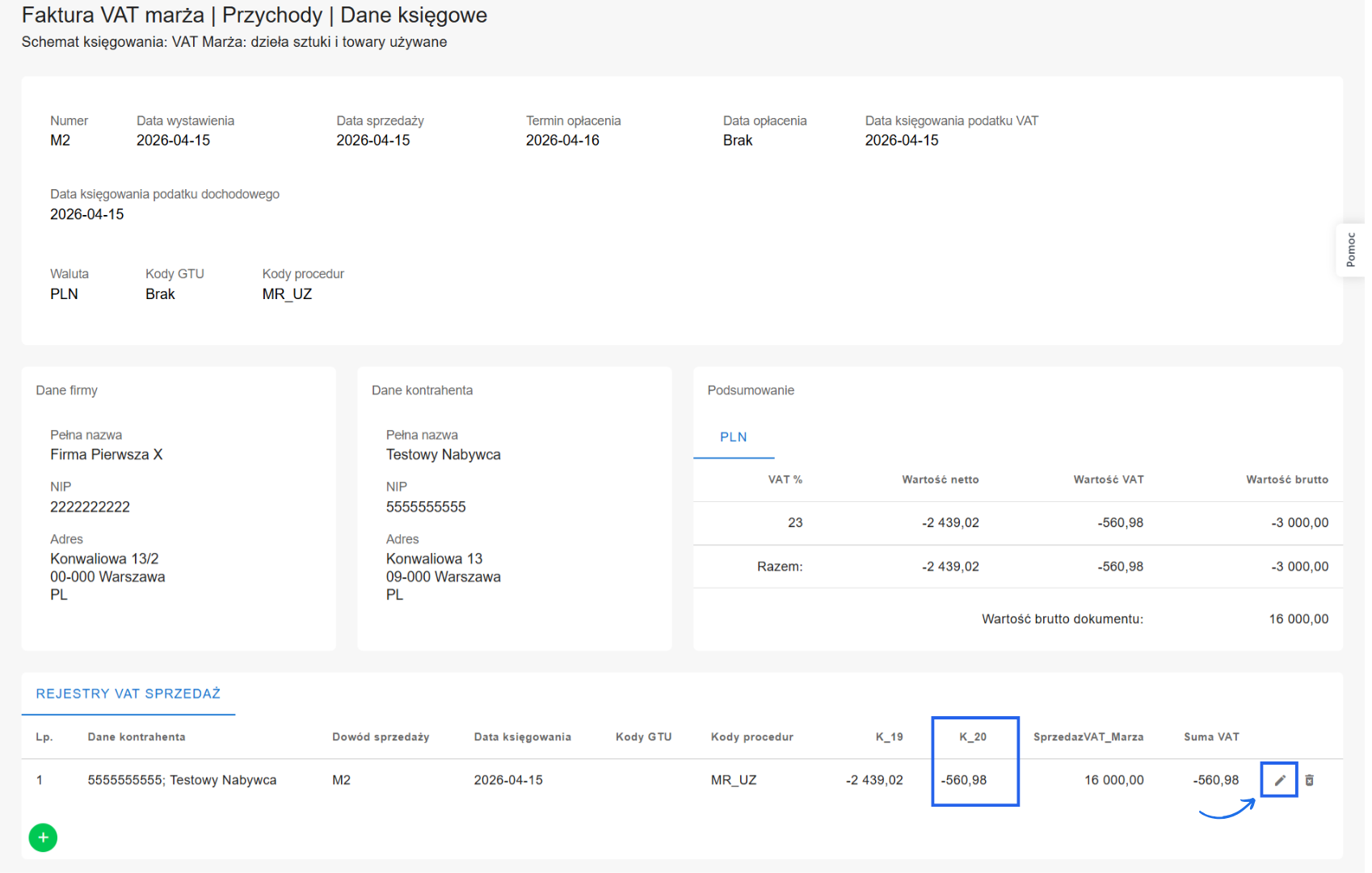Screen dimensions: 1372x873
Task: Select the PLN tab in Podsumowanie
Action: click(x=733, y=437)
